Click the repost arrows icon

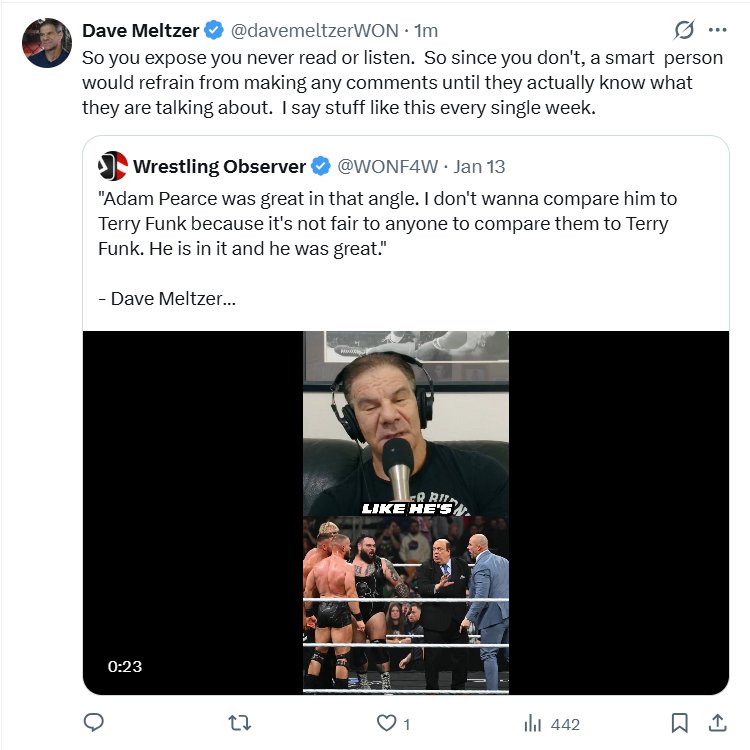(240, 723)
